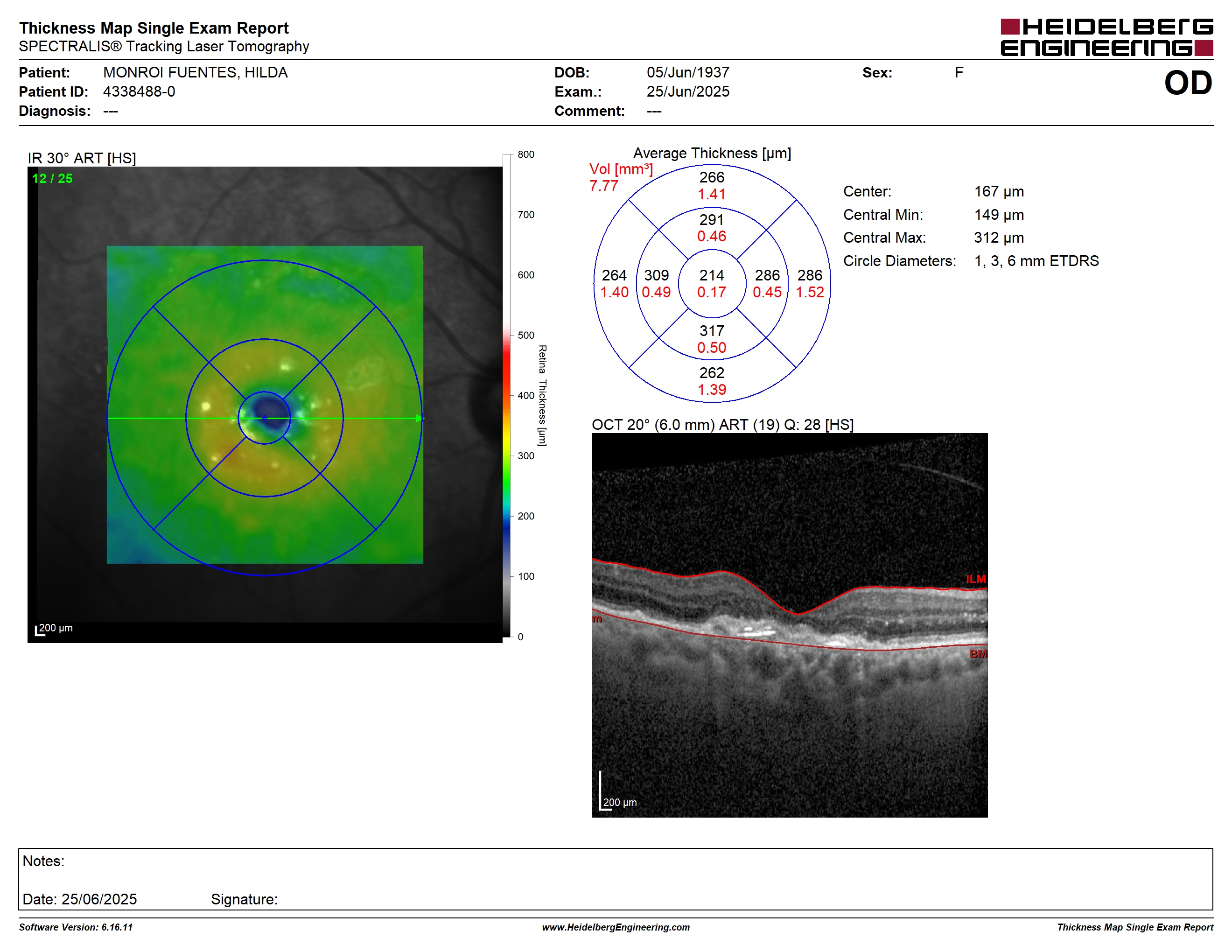
Task: Click the 200 tick on thickness scale
Action: pyautogui.click(x=526, y=516)
